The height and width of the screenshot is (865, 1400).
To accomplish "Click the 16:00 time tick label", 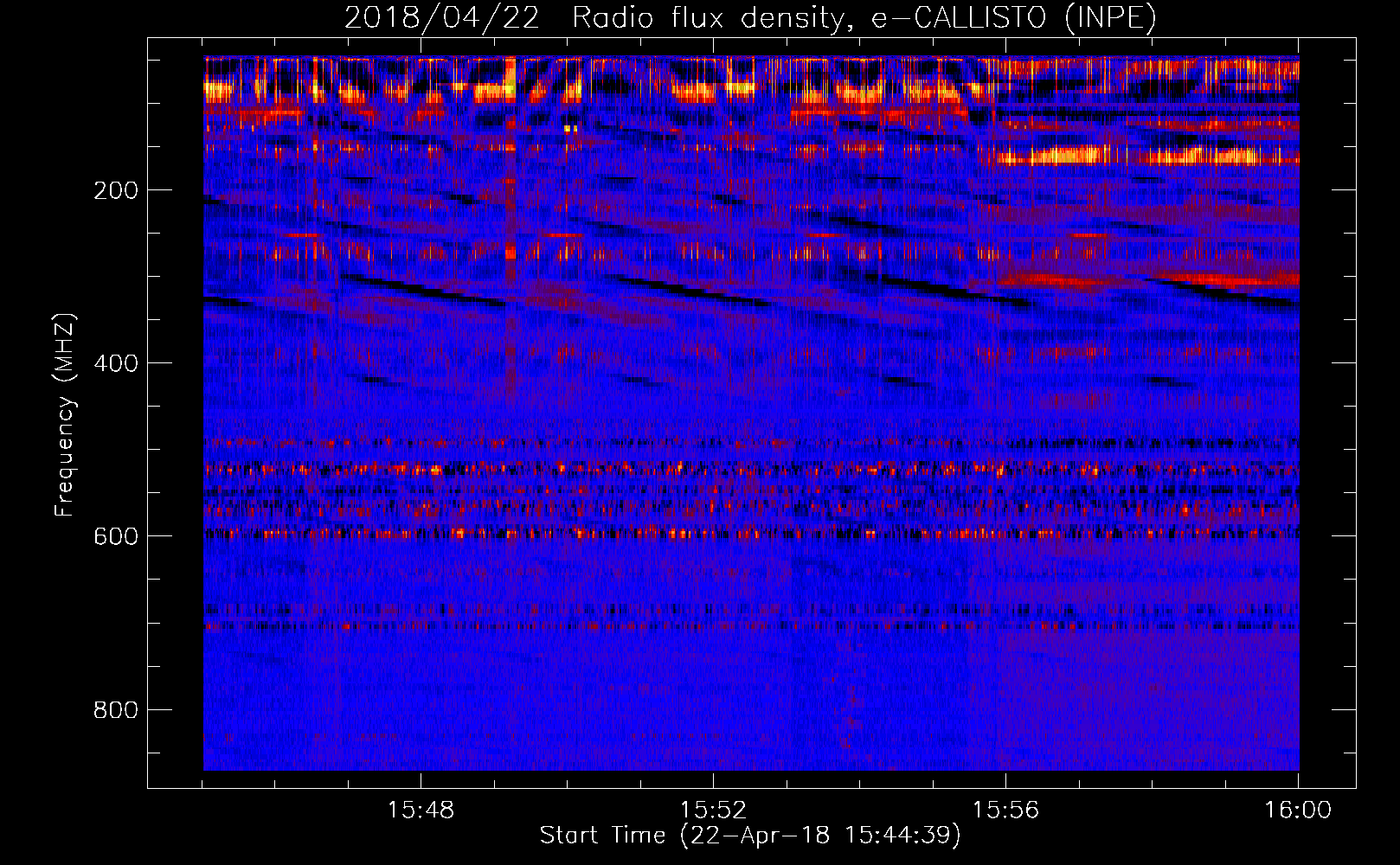I will click(1298, 810).
